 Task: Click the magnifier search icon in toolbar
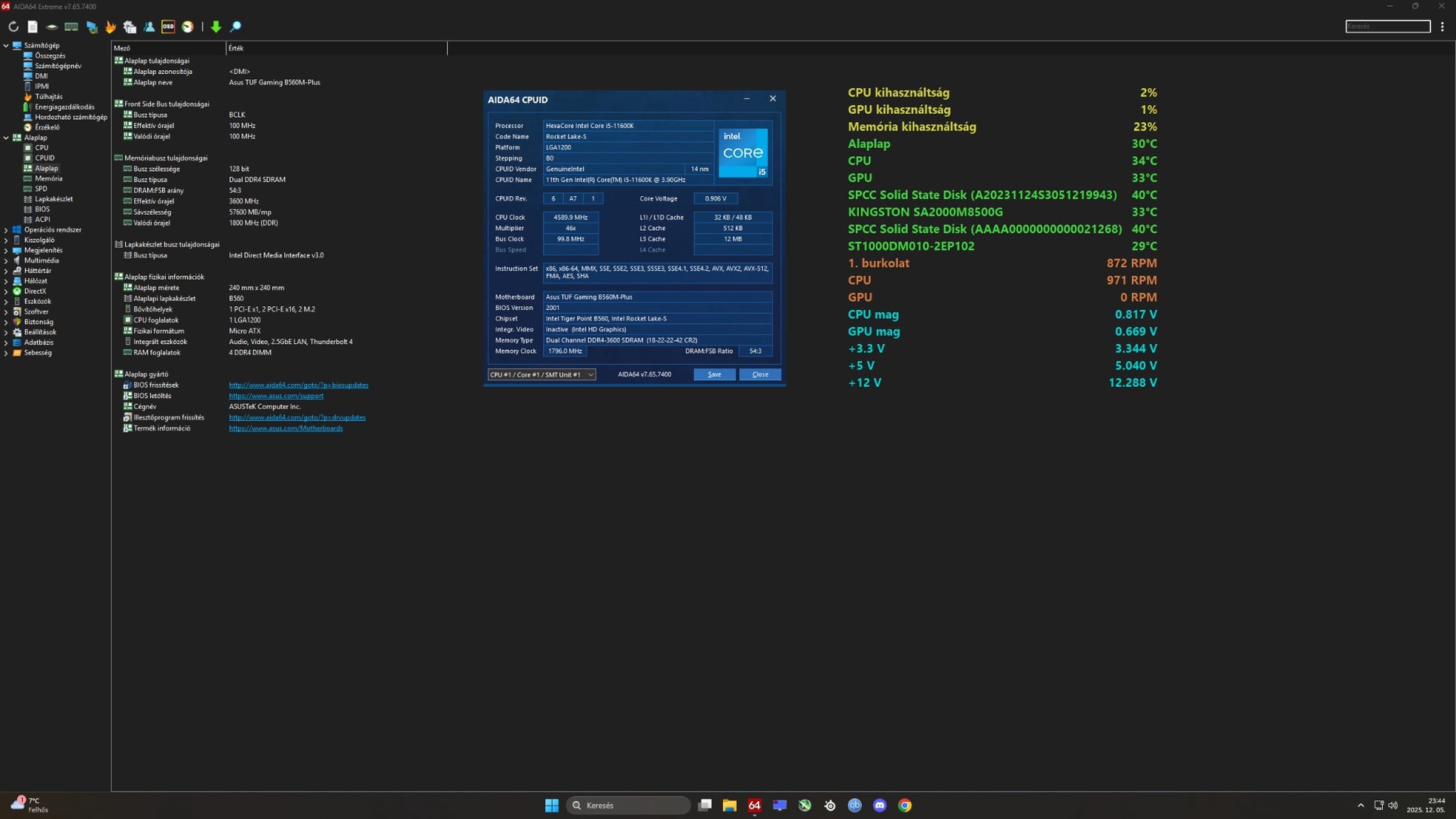236,26
